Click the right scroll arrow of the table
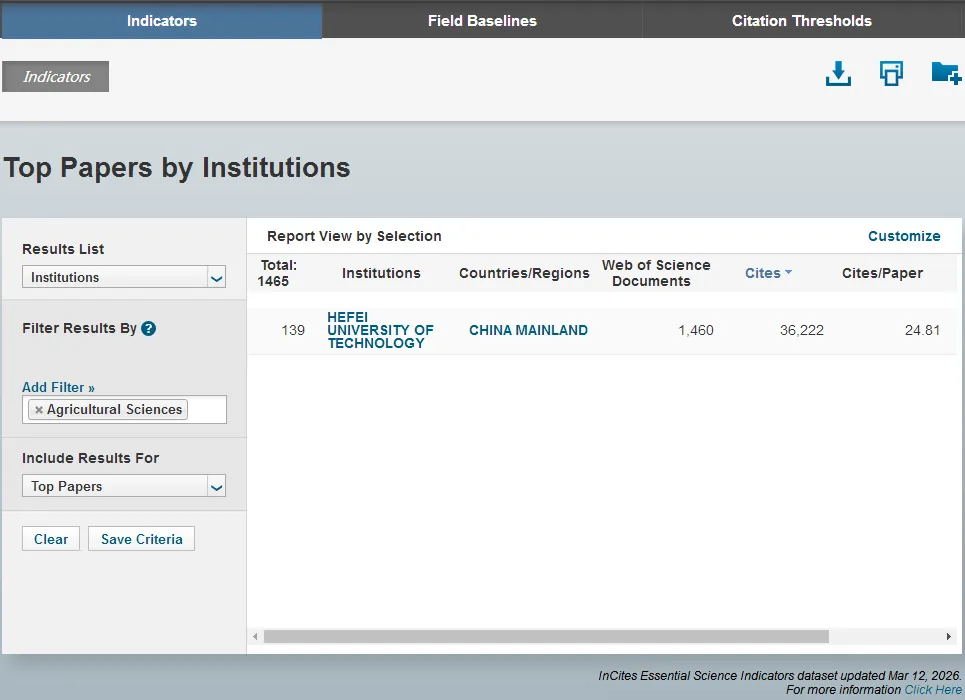The height and width of the screenshot is (700, 965). (x=948, y=636)
